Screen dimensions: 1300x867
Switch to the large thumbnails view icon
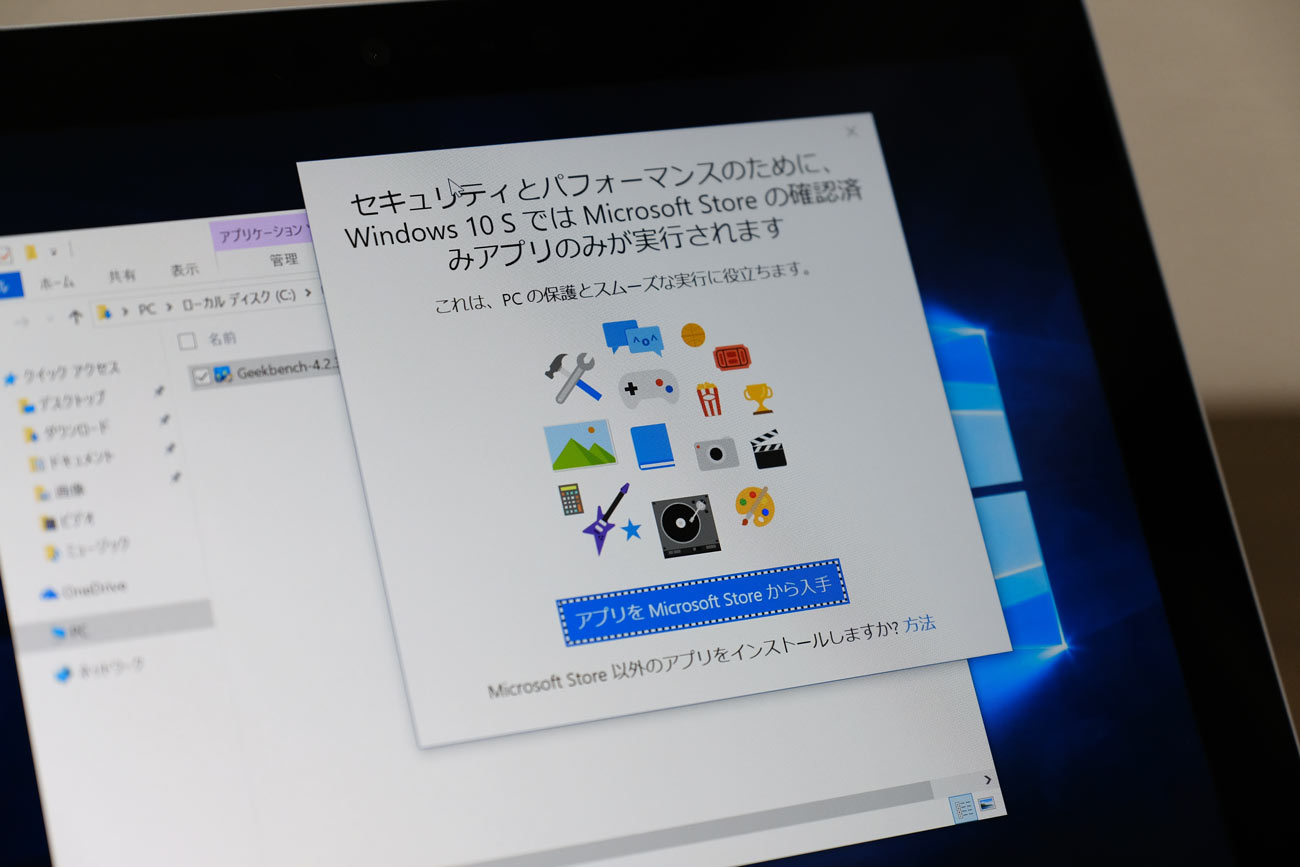point(987,802)
